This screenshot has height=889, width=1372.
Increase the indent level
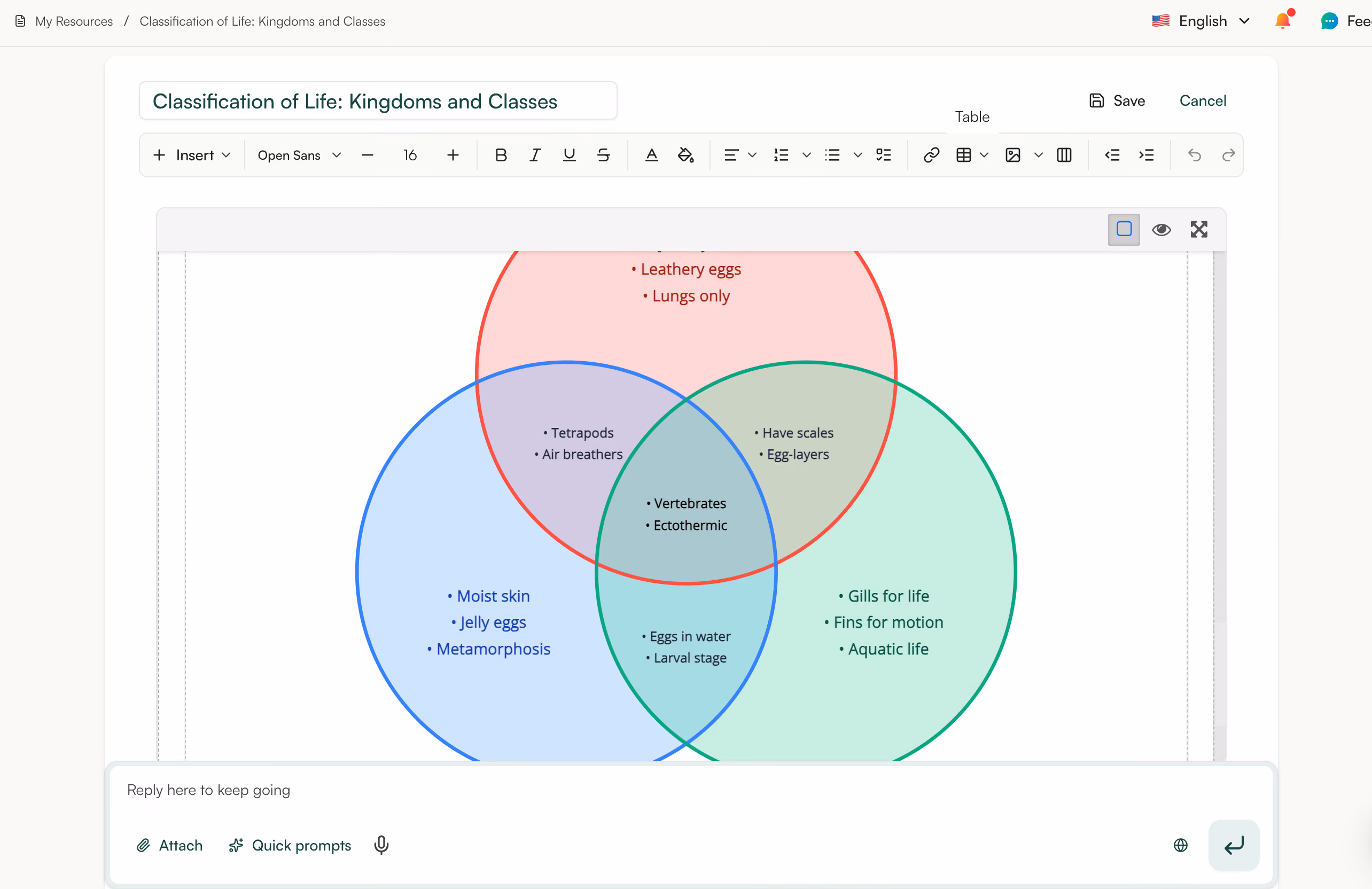tap(1147, 155)
